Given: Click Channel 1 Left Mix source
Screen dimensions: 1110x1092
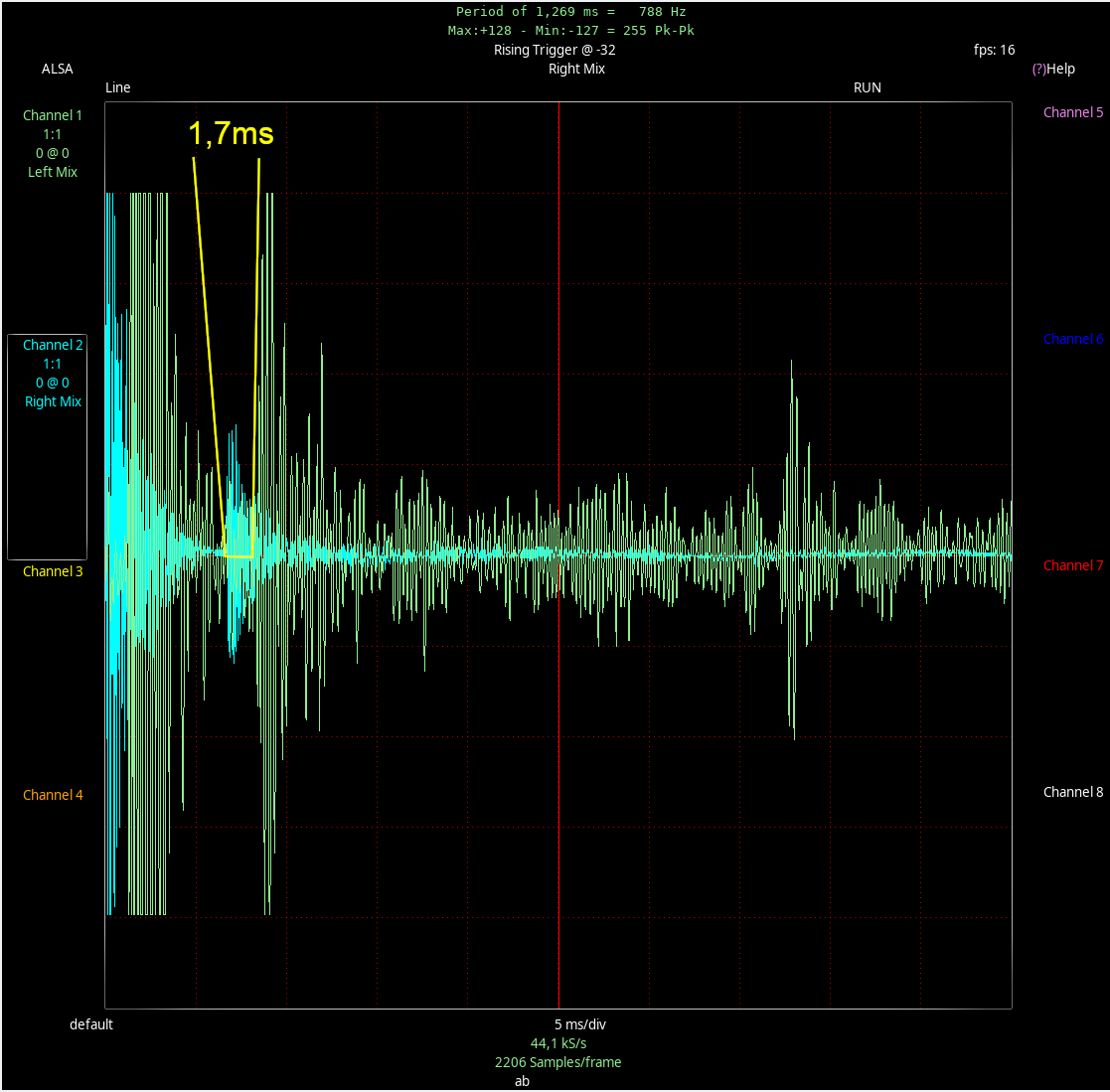Looking at the screenshot, I should (53, 172).
